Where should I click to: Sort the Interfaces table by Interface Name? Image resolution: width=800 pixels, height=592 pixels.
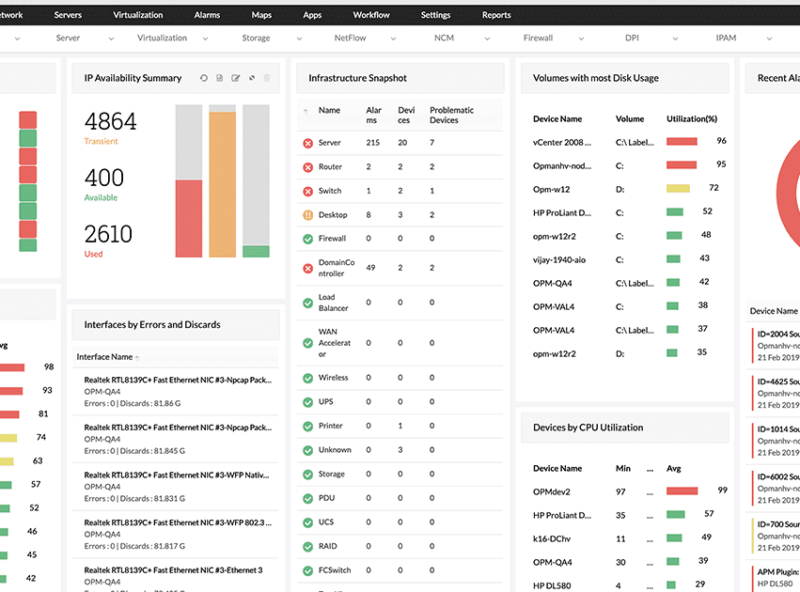tap(105, 357)
